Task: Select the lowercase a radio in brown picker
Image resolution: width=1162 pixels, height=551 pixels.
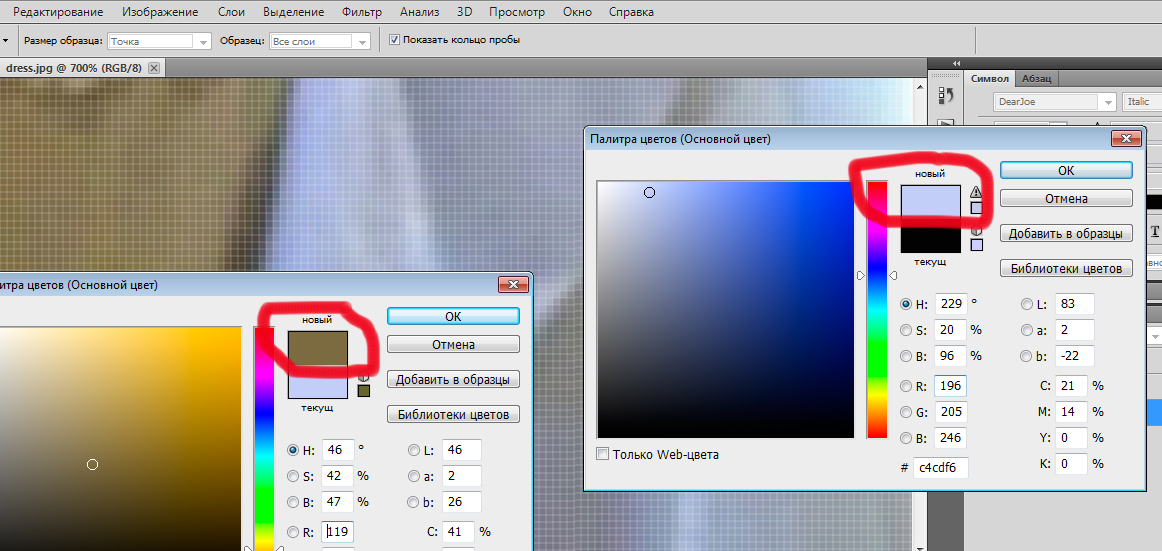Action: (x=413, y=476)
